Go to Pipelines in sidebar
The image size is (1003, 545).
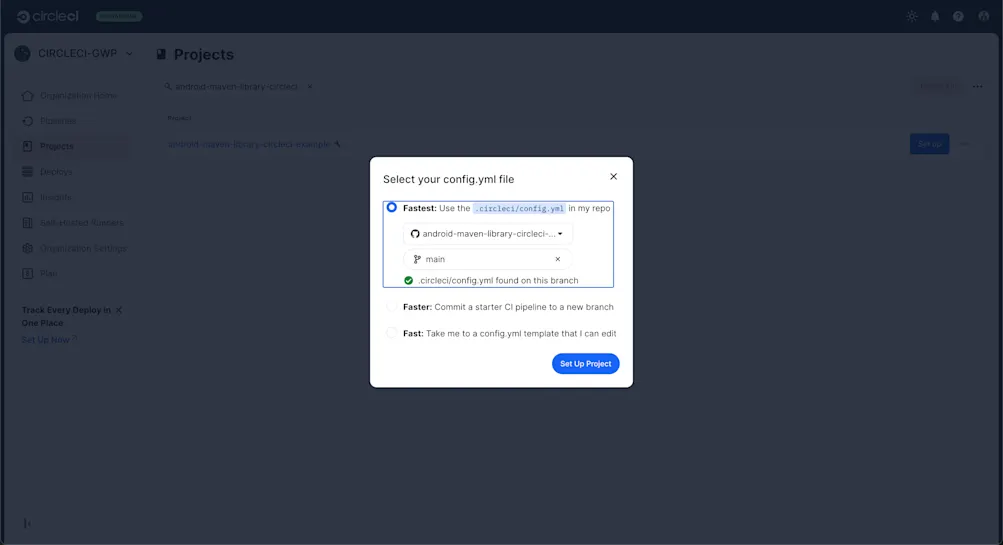(x=59, y=121)
